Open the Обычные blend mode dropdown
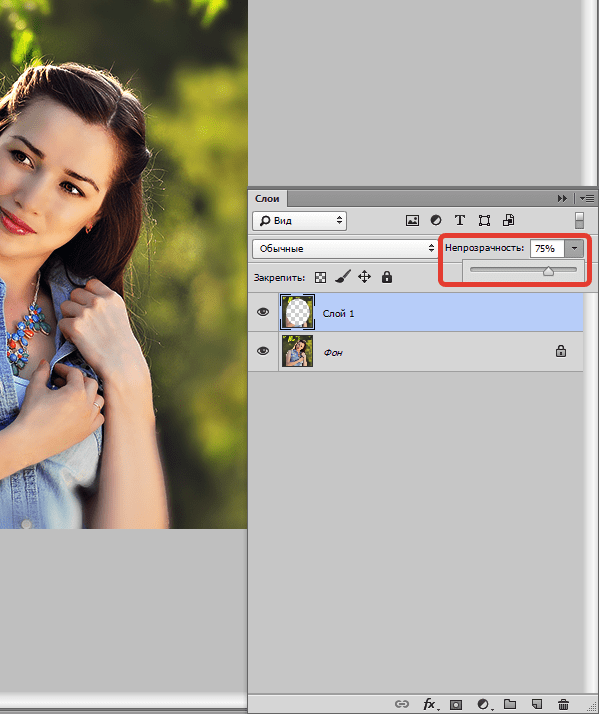 coord(346,249)
